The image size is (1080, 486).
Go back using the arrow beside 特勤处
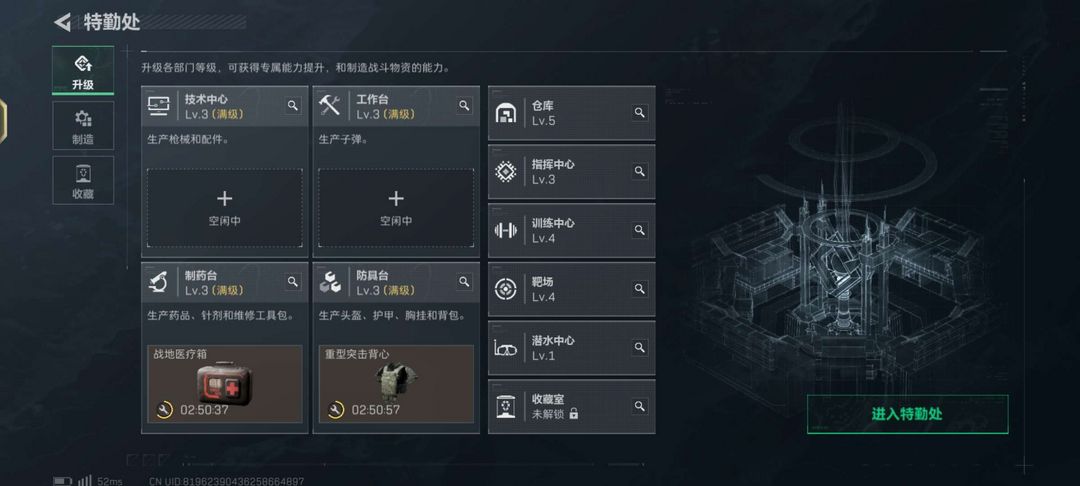[63, 23]
